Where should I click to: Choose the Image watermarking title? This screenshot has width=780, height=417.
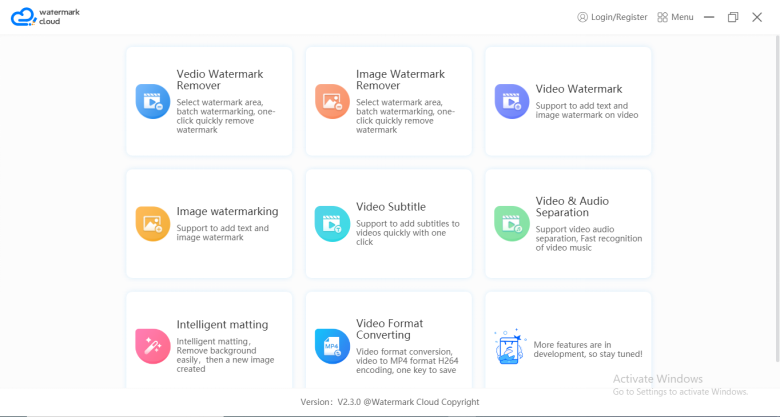(x=227, y=211)
